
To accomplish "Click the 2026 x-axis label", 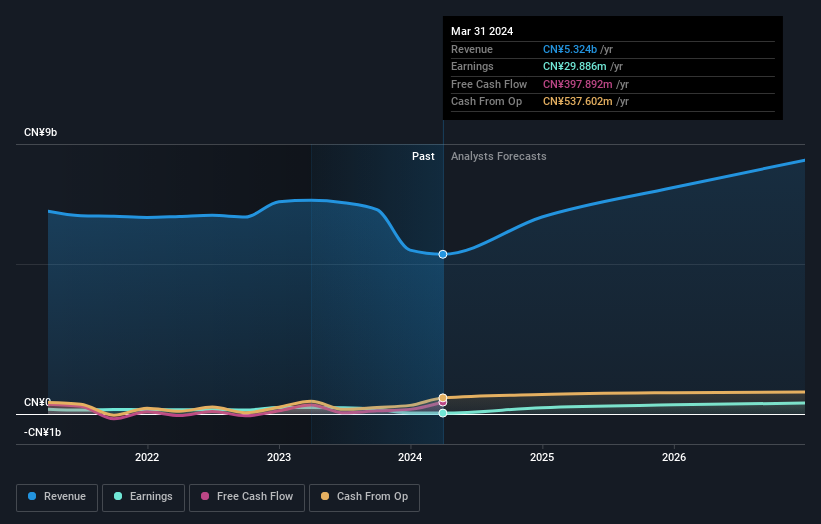I will [674, 458].
